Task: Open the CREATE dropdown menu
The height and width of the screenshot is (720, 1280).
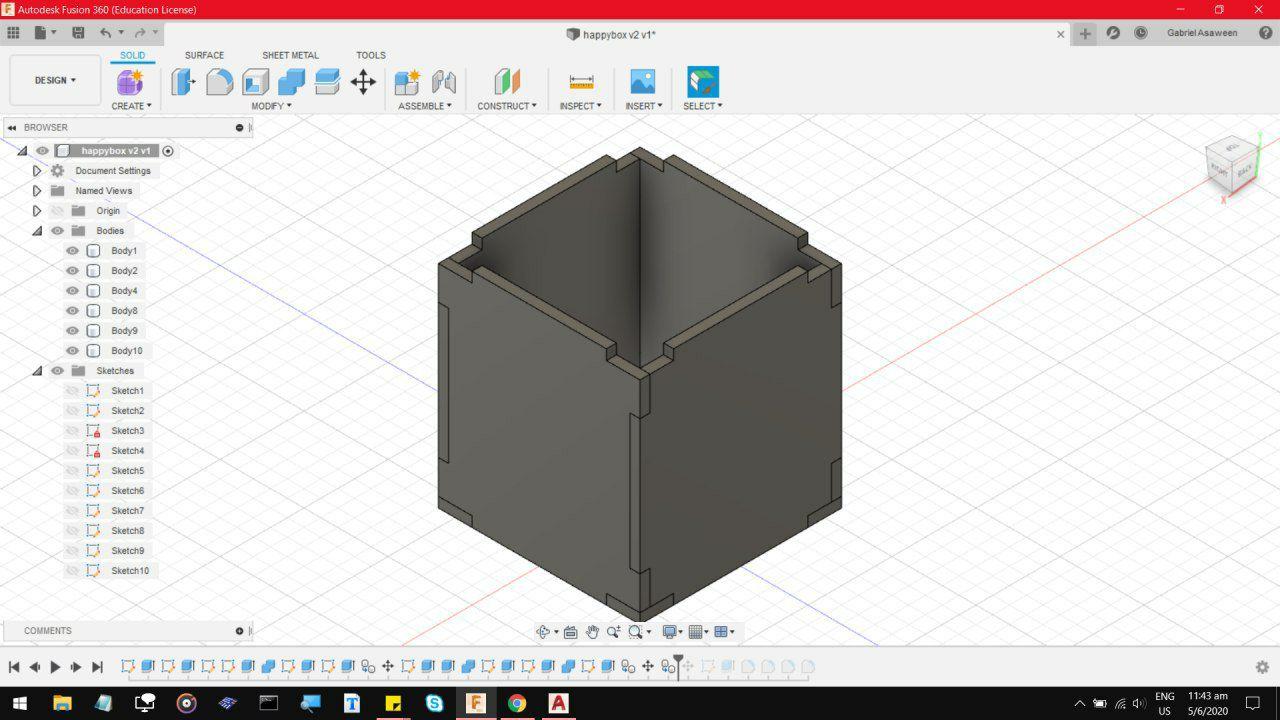Action: click(131, 106)
